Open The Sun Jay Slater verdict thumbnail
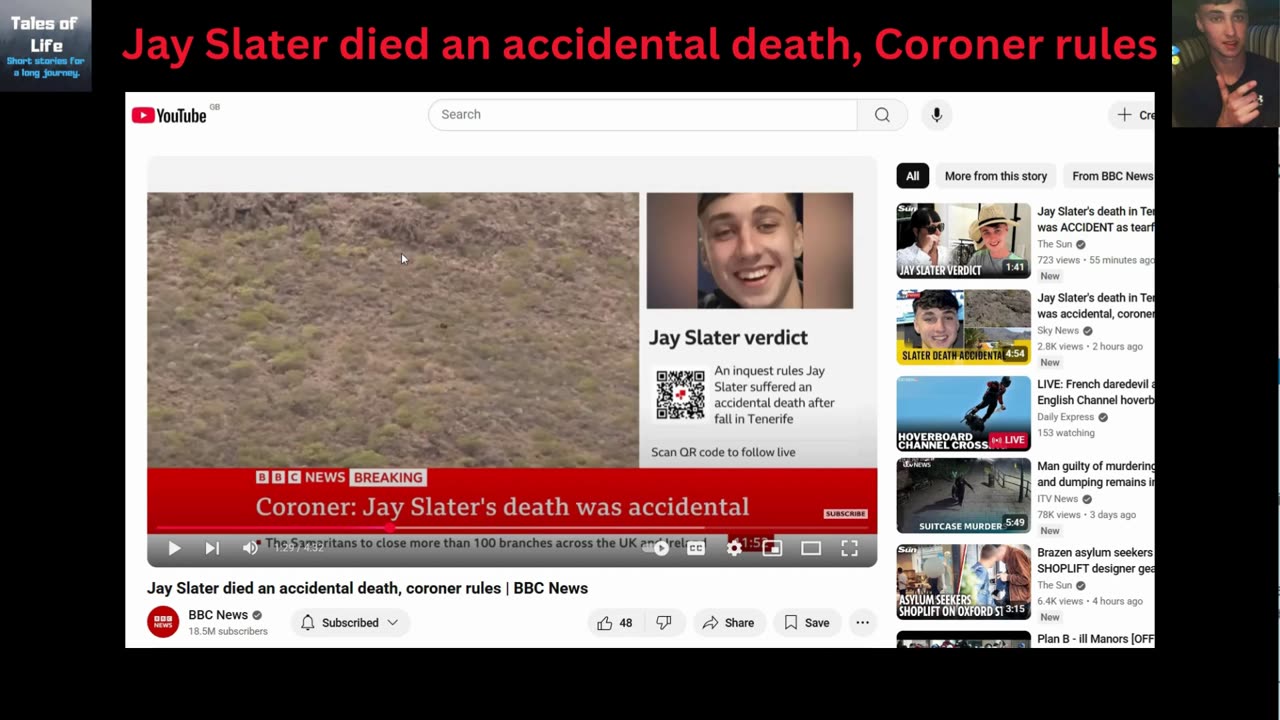The image size is (1280, 720). [963, 241]
